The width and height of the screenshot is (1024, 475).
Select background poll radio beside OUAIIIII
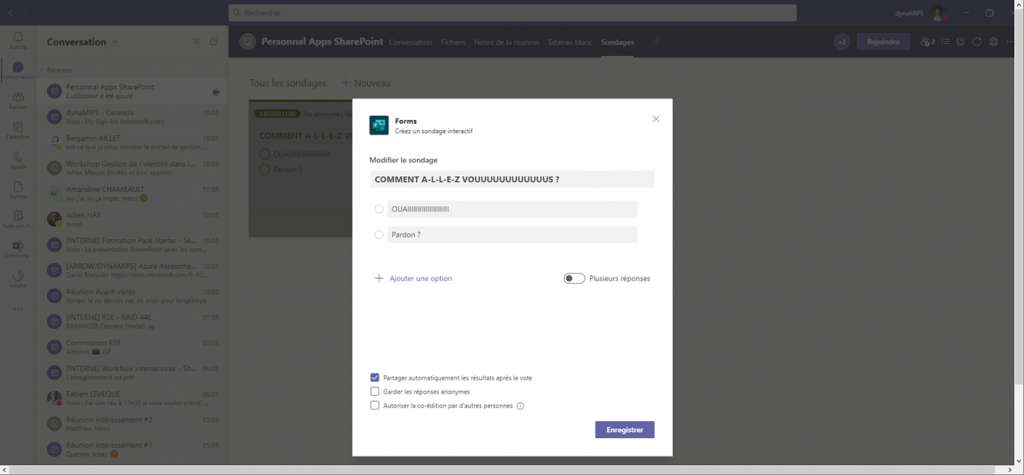264,154
